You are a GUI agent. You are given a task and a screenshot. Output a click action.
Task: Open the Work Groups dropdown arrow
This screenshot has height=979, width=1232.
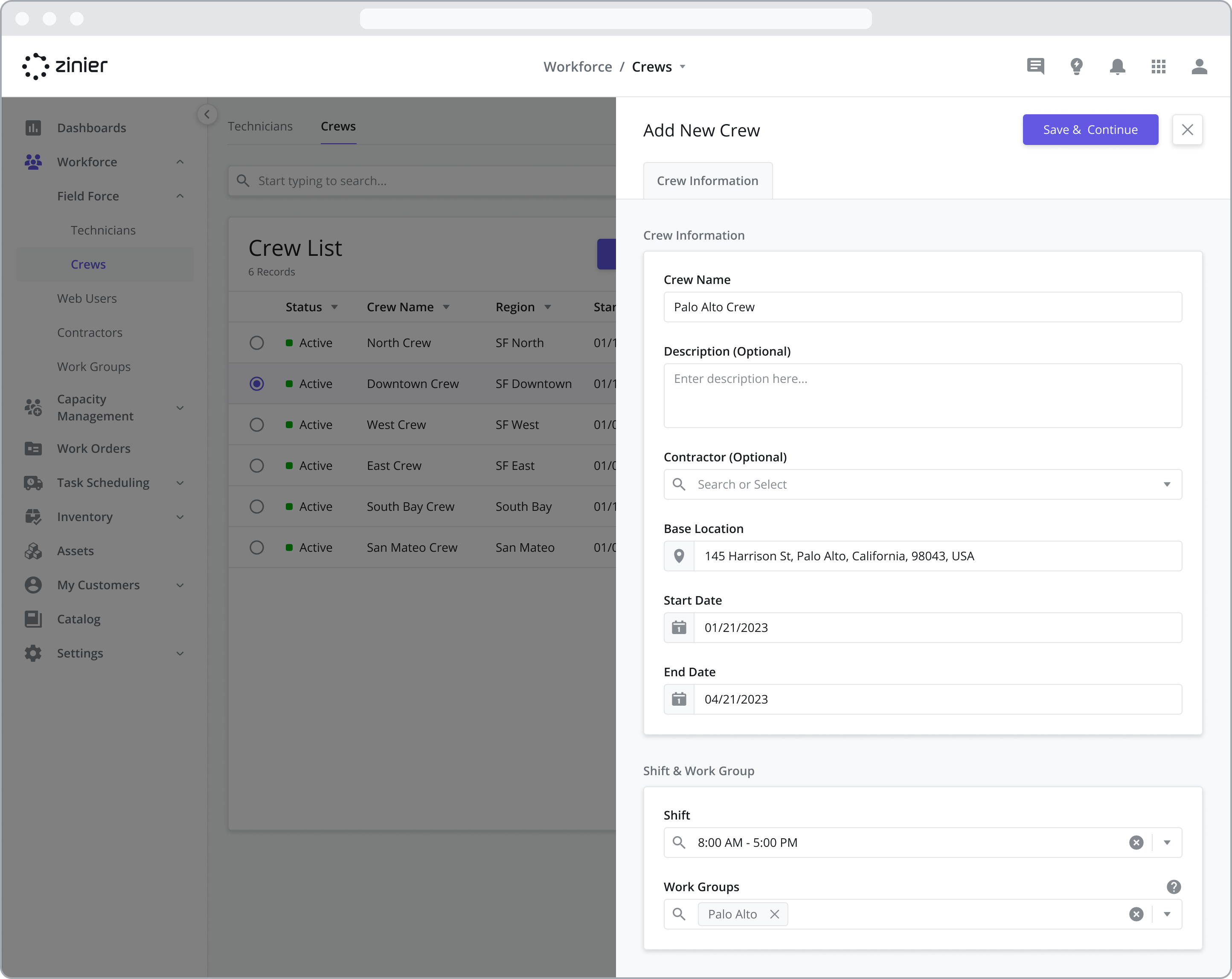(1167, 914)
